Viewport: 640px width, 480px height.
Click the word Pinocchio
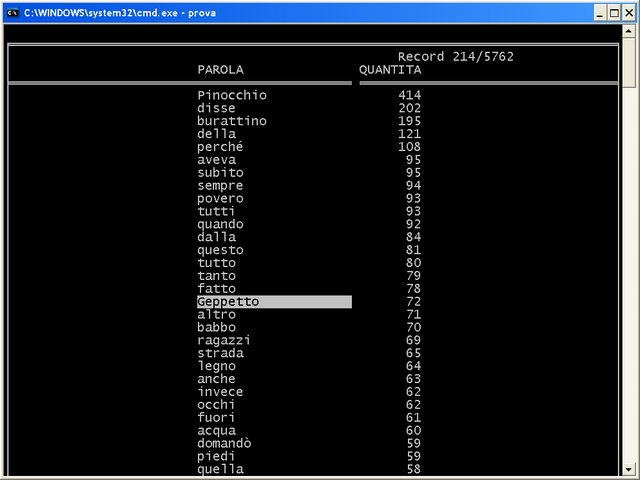pos(232,95)
